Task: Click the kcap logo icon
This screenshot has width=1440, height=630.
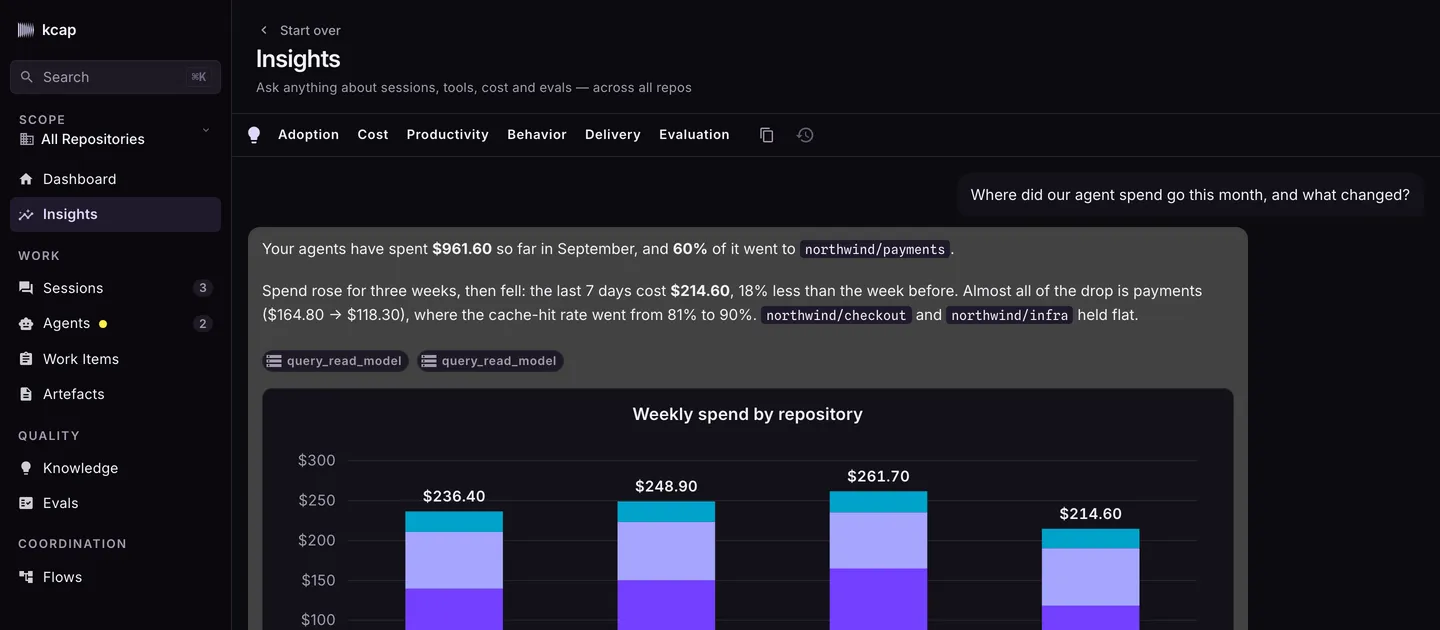Action: click(x=26, y=30)
